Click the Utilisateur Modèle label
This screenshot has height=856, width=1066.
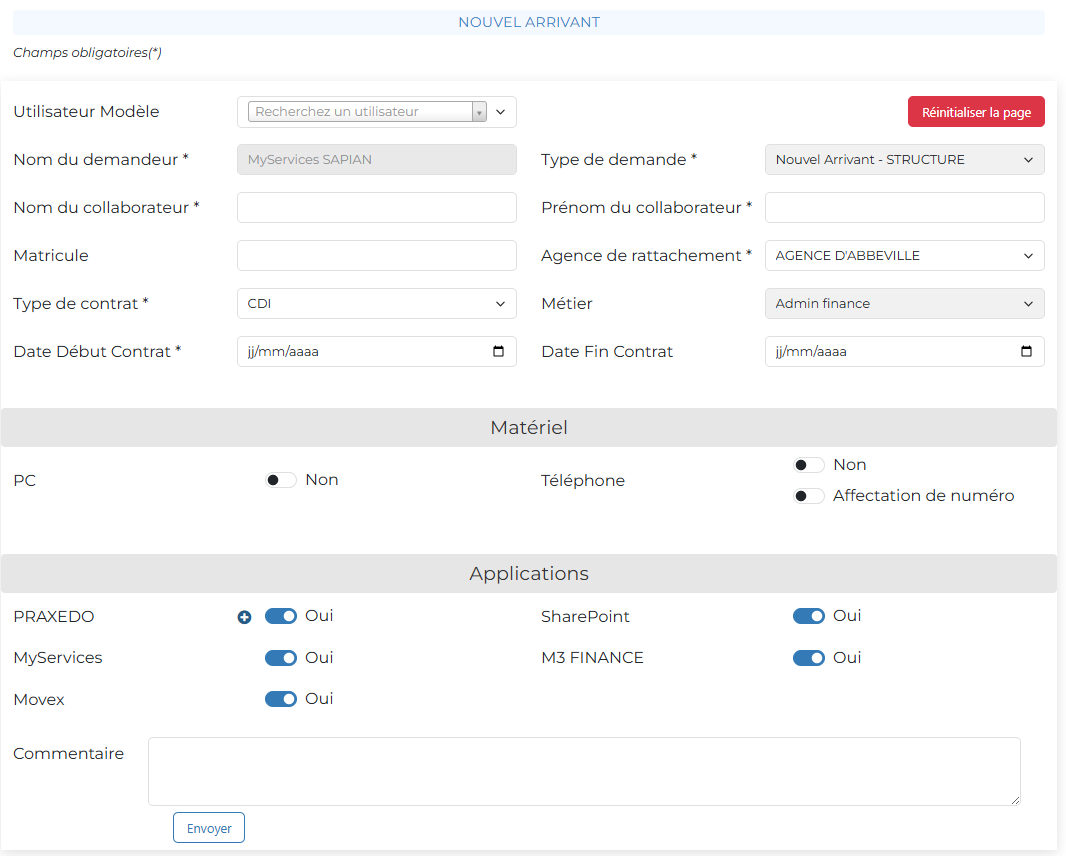86,112
